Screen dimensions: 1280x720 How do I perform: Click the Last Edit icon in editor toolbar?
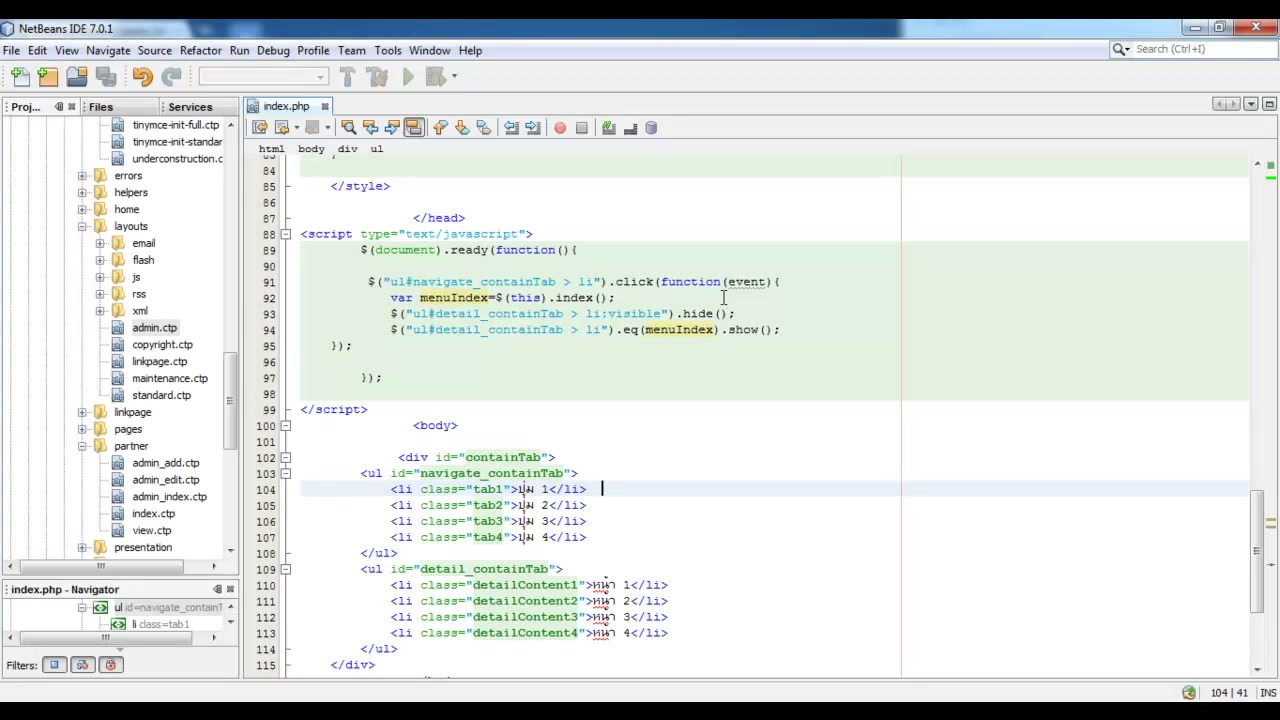point(260,128)
